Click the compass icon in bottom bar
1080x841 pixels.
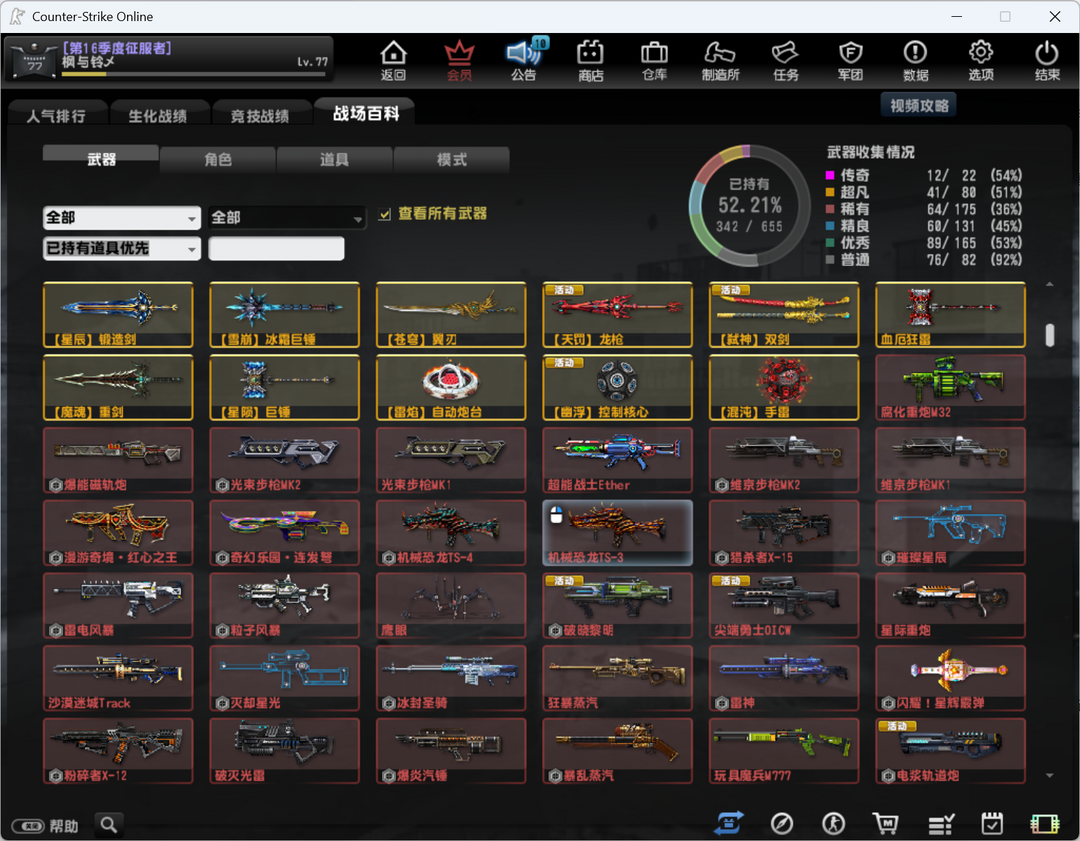click(x=782, y=823)
